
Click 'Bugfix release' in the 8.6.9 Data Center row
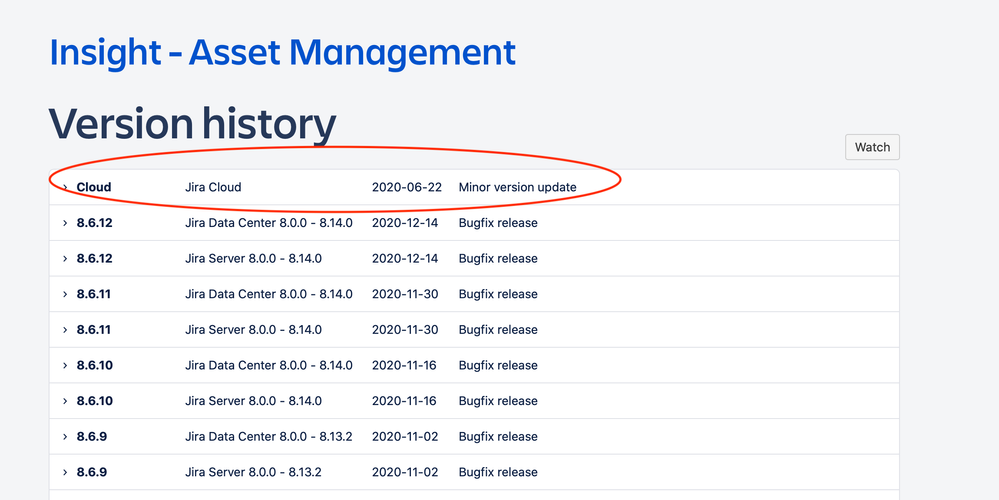498,437
